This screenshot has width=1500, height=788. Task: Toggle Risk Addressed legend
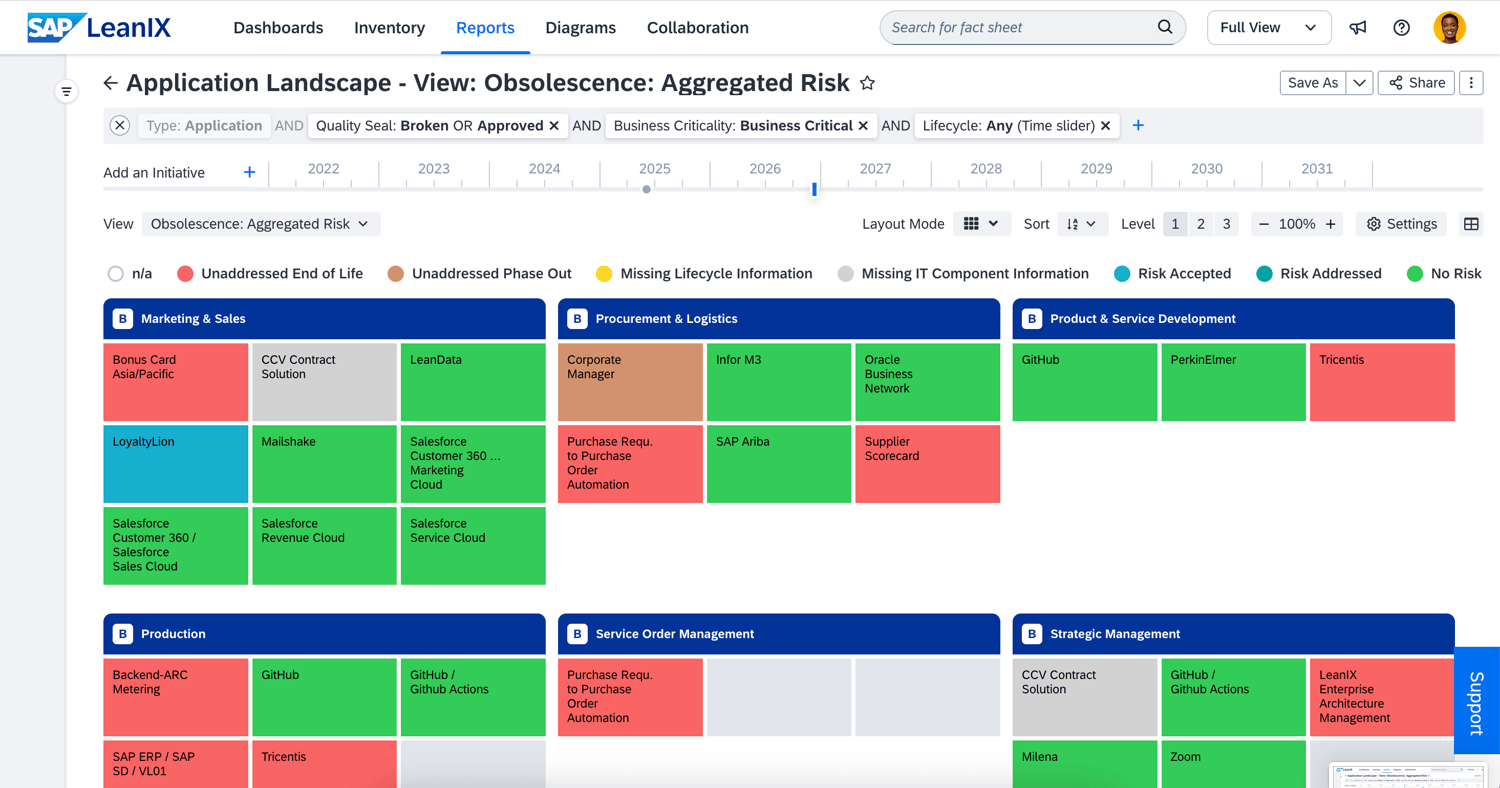point(1319,273)
